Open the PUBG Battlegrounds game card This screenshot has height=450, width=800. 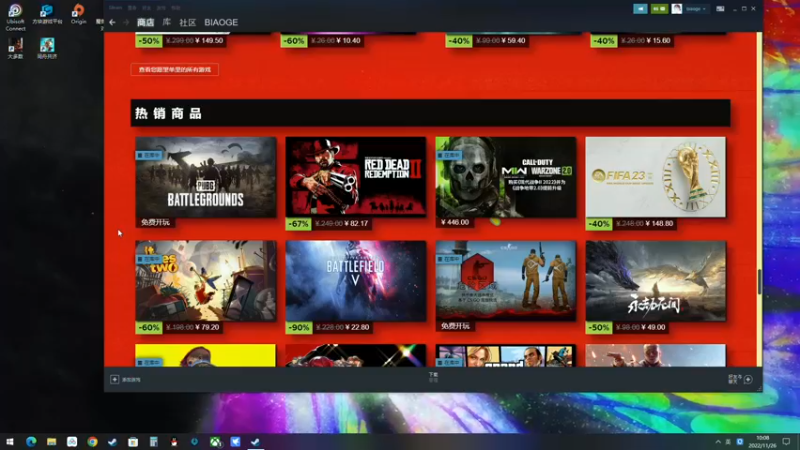click(206, 177)
